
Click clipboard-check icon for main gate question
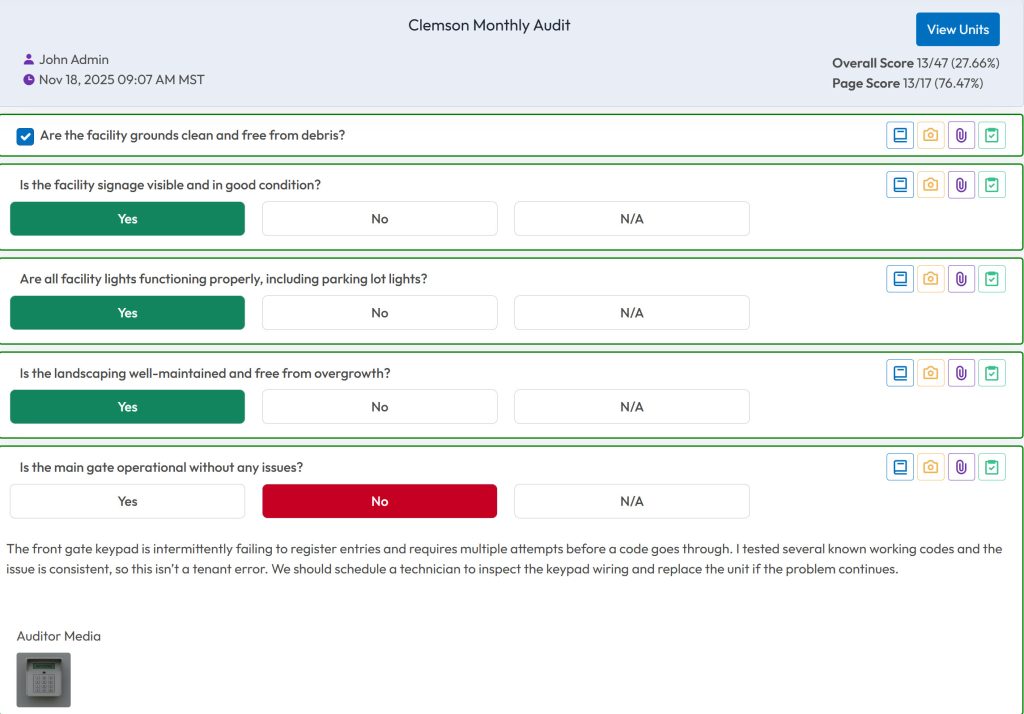pyautogui.click(x=991, y=467)
